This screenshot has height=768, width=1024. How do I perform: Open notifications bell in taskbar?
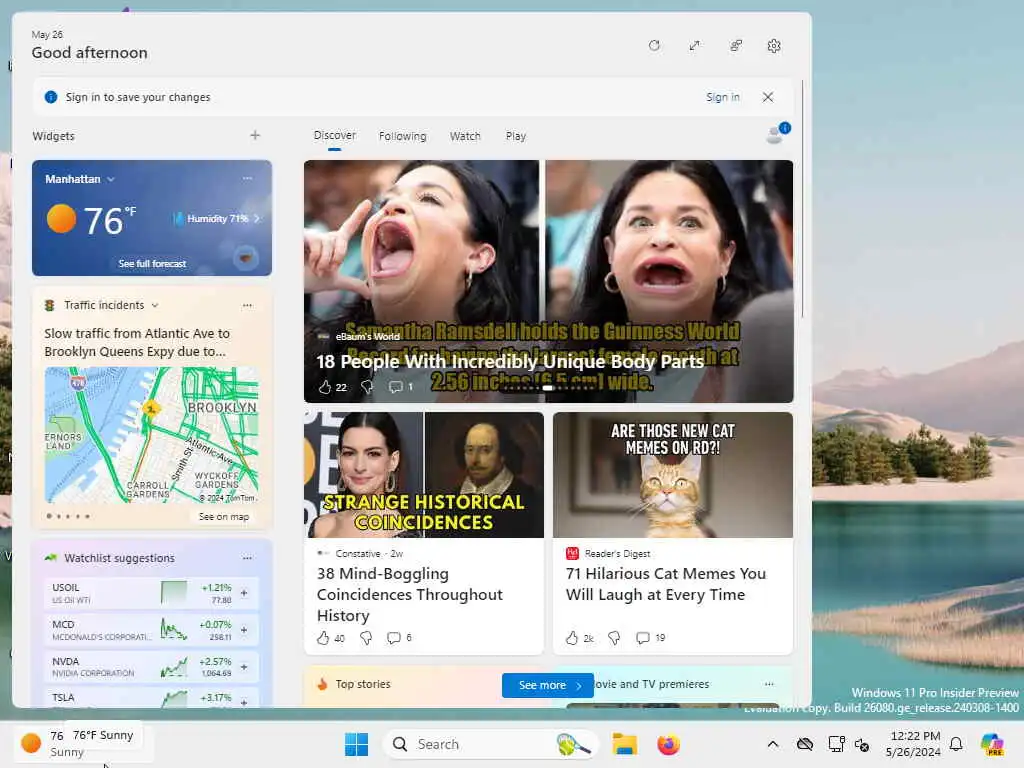click(956, 744)
